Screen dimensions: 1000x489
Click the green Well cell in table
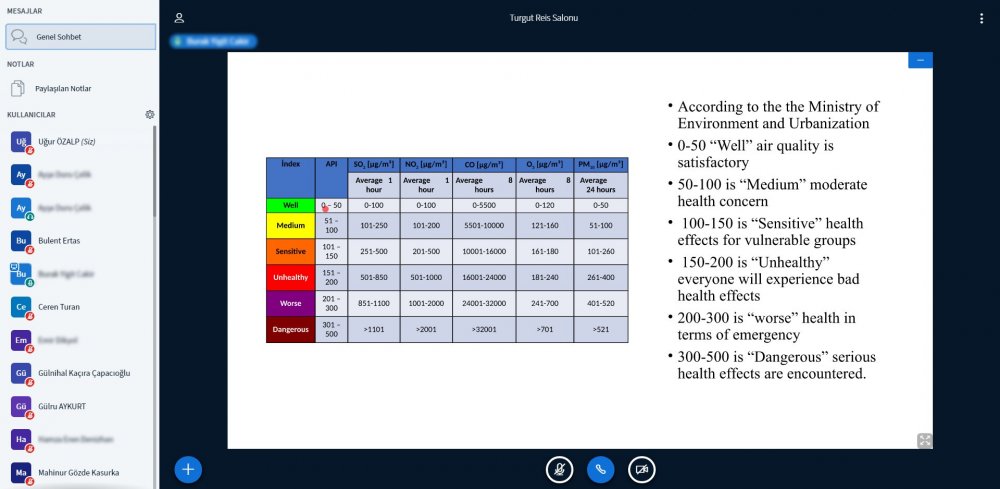(x=290, y=205)
